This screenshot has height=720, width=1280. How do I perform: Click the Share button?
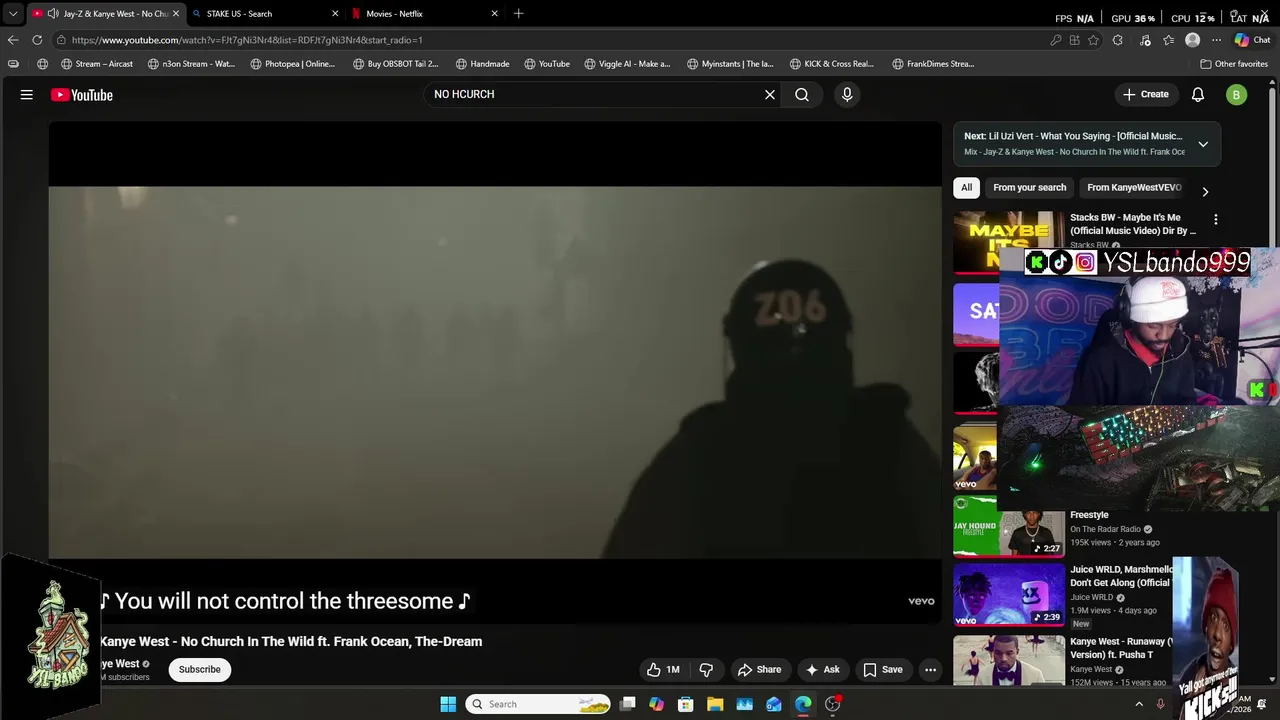[x=759, y=670]
